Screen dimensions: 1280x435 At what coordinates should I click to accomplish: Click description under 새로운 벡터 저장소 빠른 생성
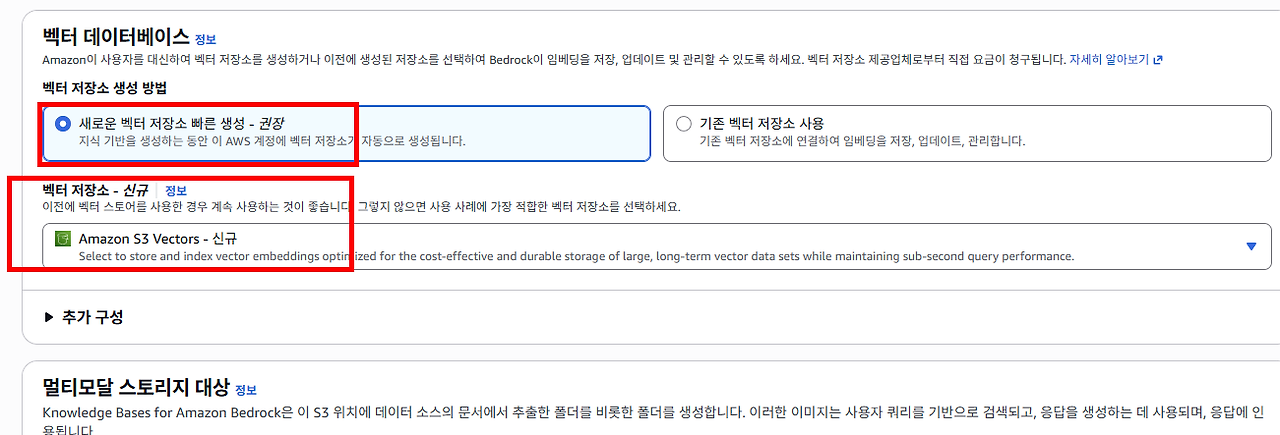point(272,142)
